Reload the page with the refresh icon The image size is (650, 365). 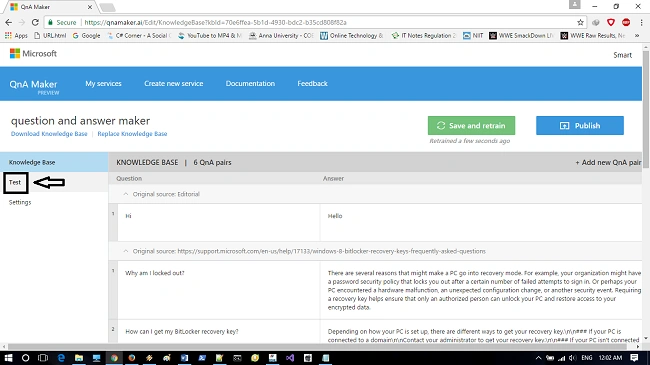[35, 22]
